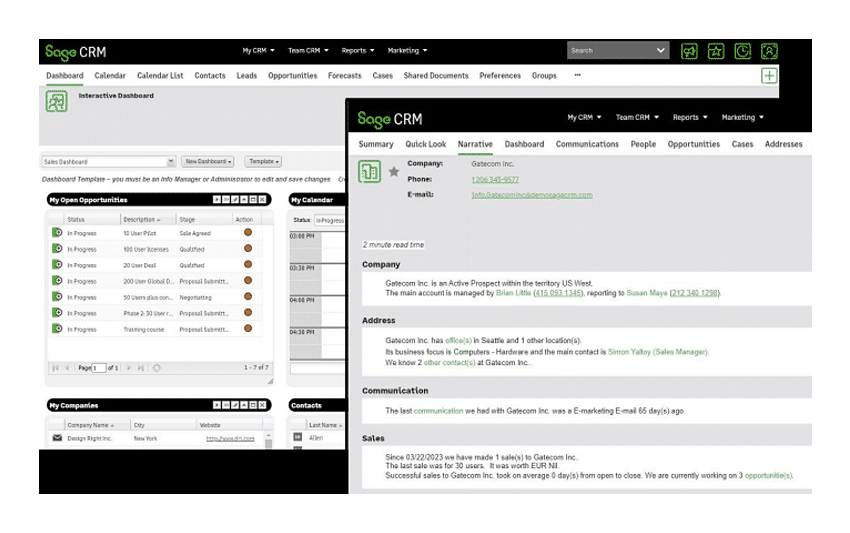
Task: Open the Communications tab of Gatecom
Action: 587,144
